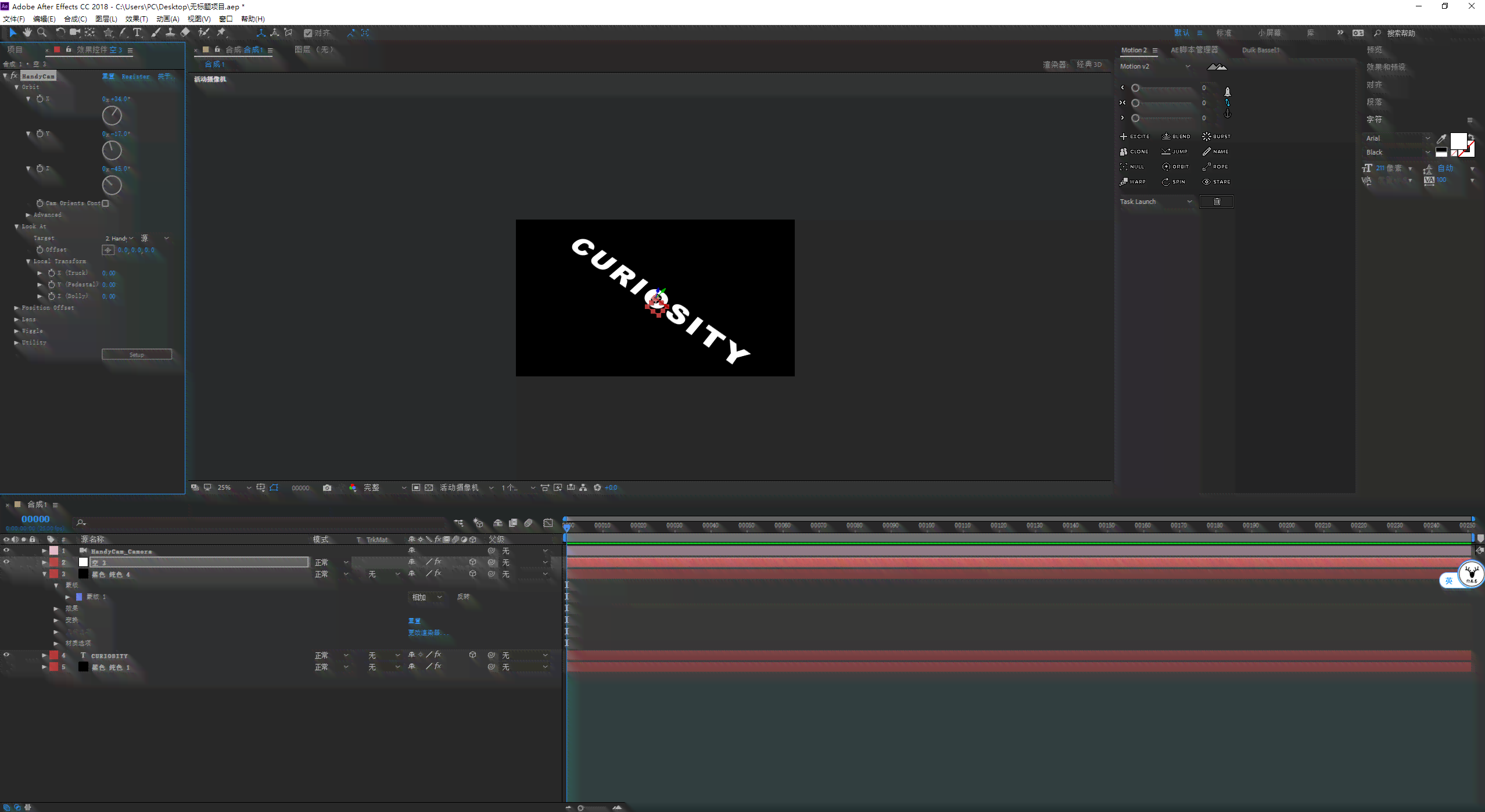The width and height of the screenshot is (1485, 812).
Task: Click the WARP tool in Motion 2
Action: pos(1133,182)
